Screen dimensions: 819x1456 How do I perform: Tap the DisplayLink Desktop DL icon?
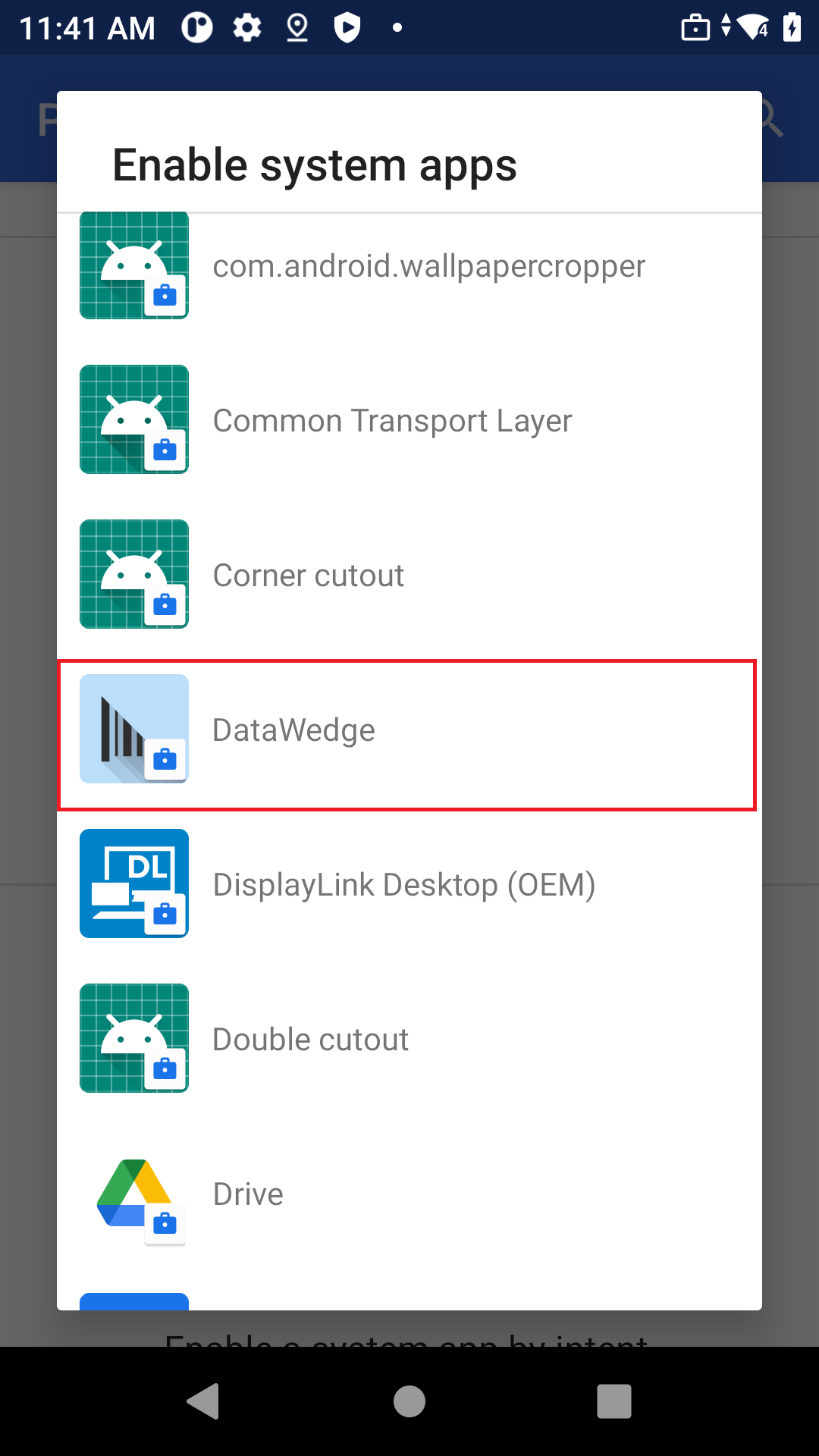134,883
